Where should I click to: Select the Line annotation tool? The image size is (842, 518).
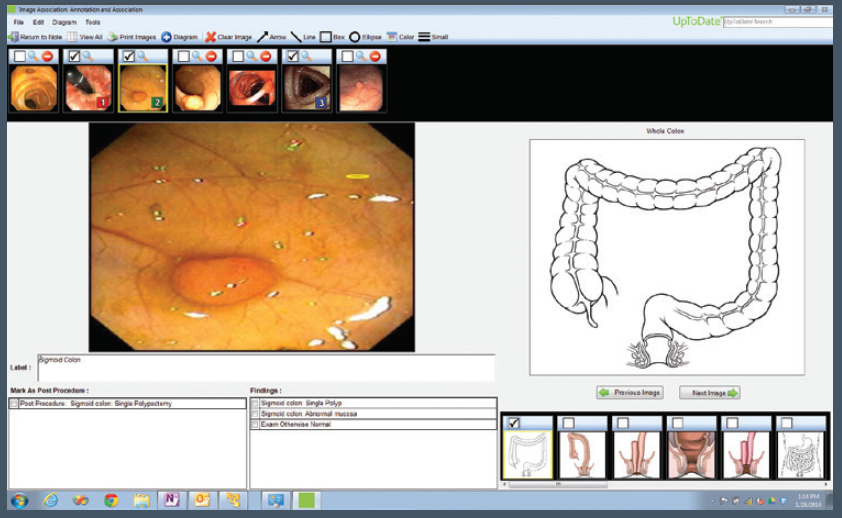[x=303, y=37]
